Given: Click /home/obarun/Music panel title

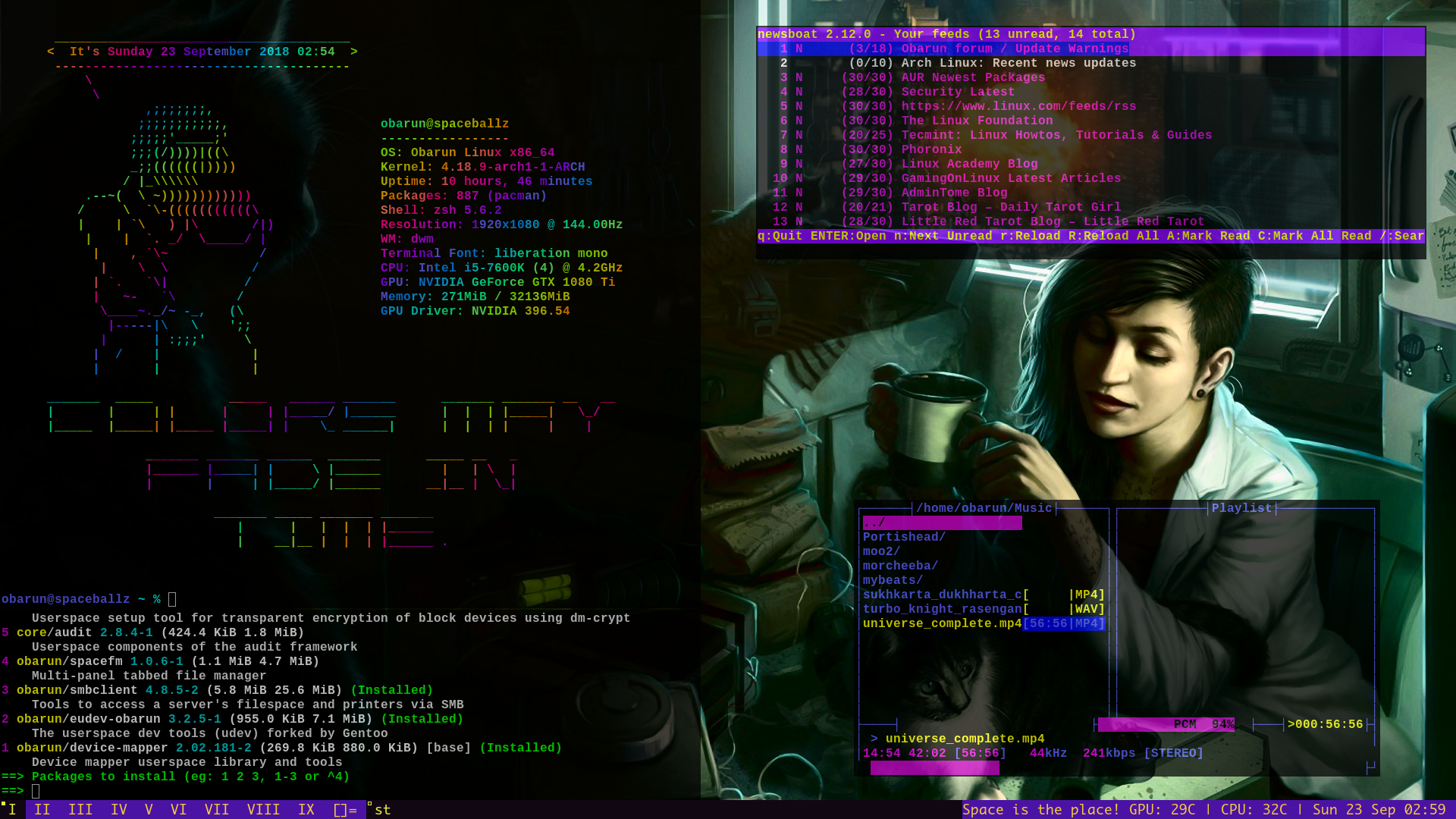Looking at the screenshot, I should click(984, 508).
